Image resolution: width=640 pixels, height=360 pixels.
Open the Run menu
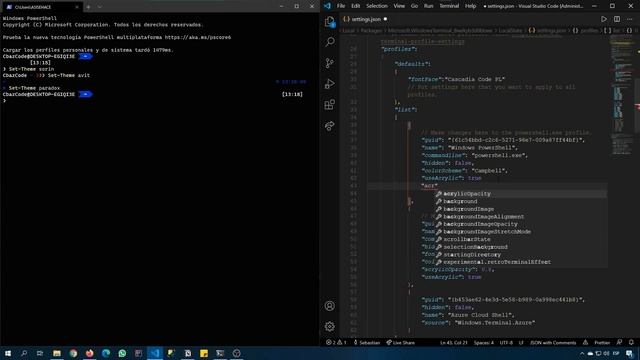[x=429, y=6]
